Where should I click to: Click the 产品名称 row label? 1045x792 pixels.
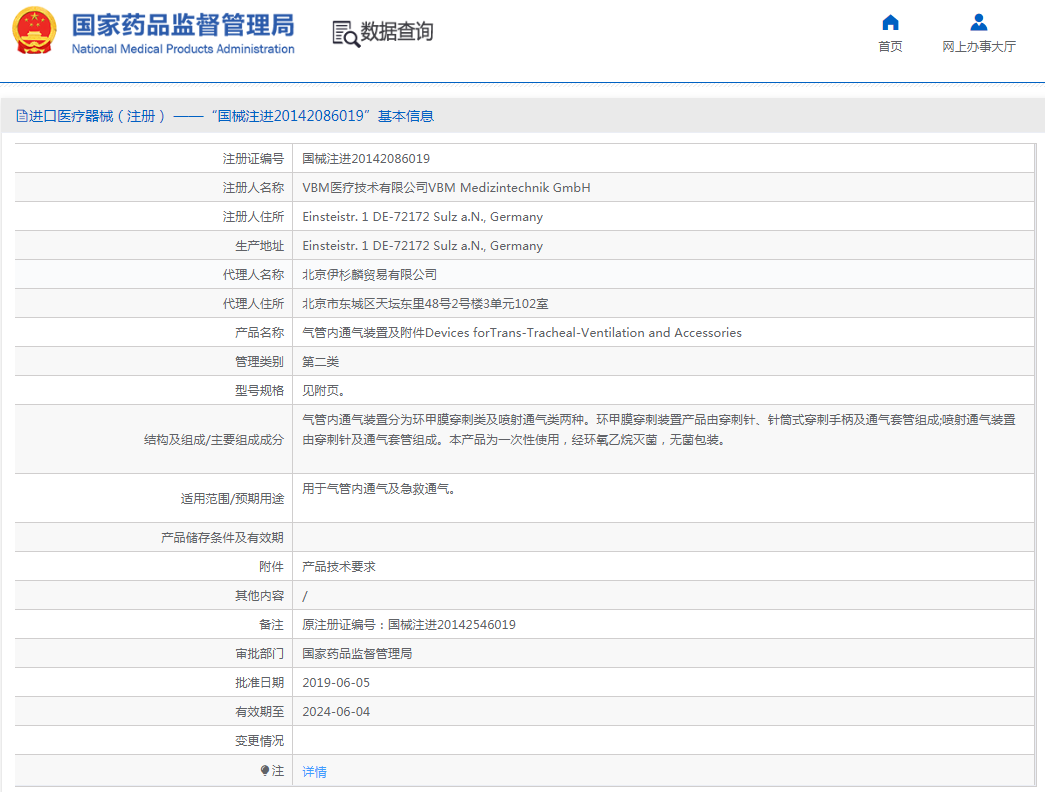click(259, 333)
